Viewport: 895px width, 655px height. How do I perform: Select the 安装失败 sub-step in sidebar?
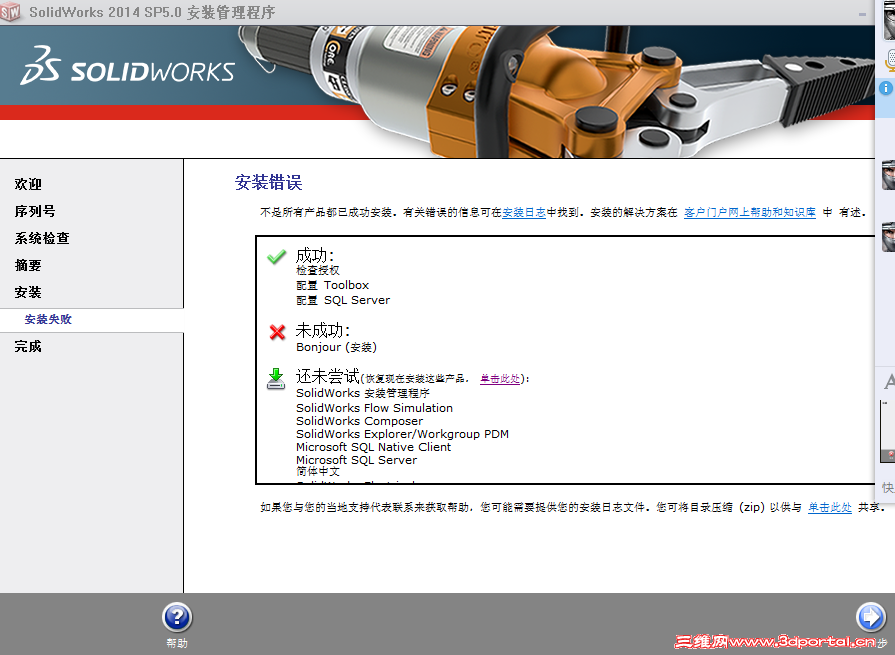[48, 320]
